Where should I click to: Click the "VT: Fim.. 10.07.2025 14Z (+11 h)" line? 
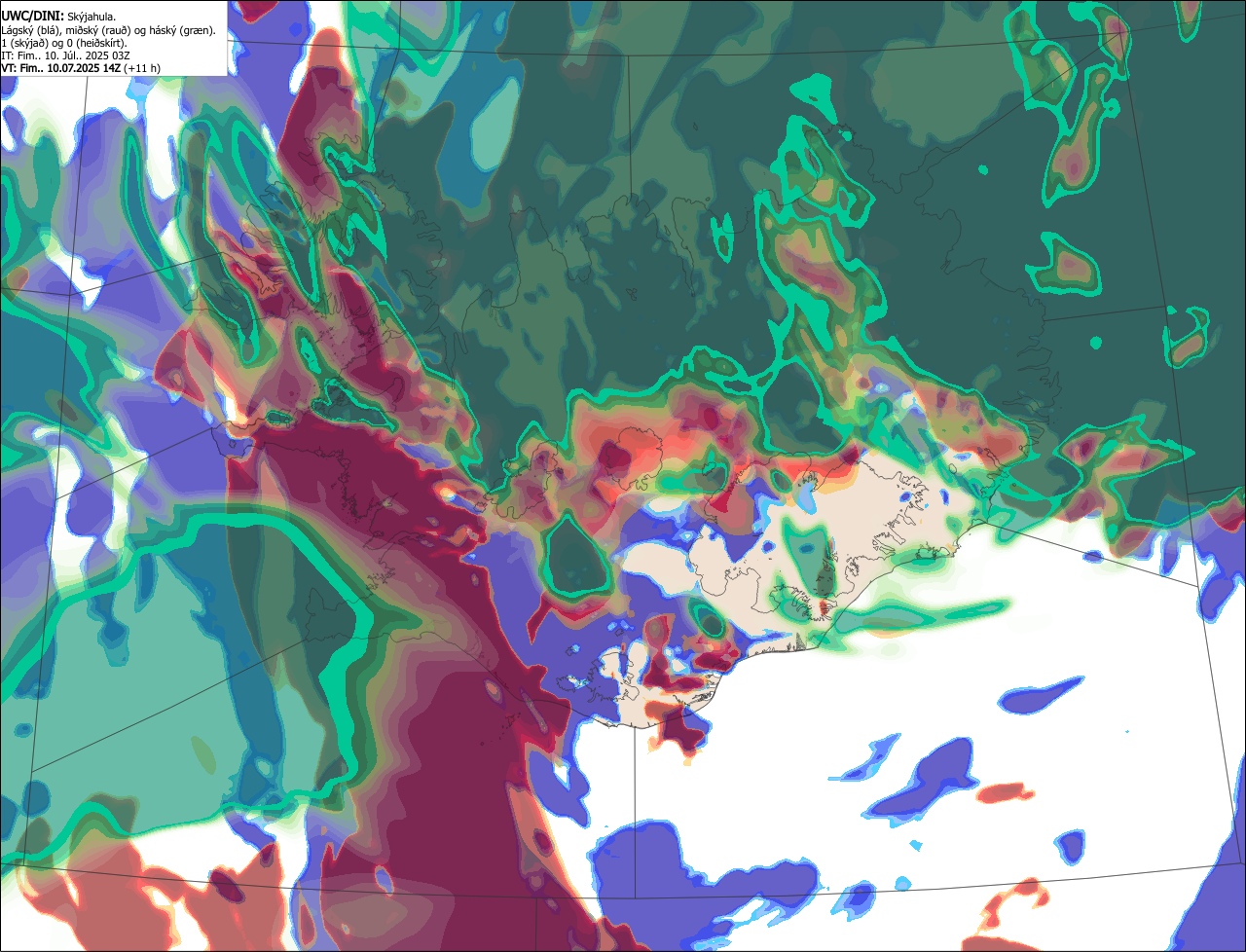click(x=81, y=68)
